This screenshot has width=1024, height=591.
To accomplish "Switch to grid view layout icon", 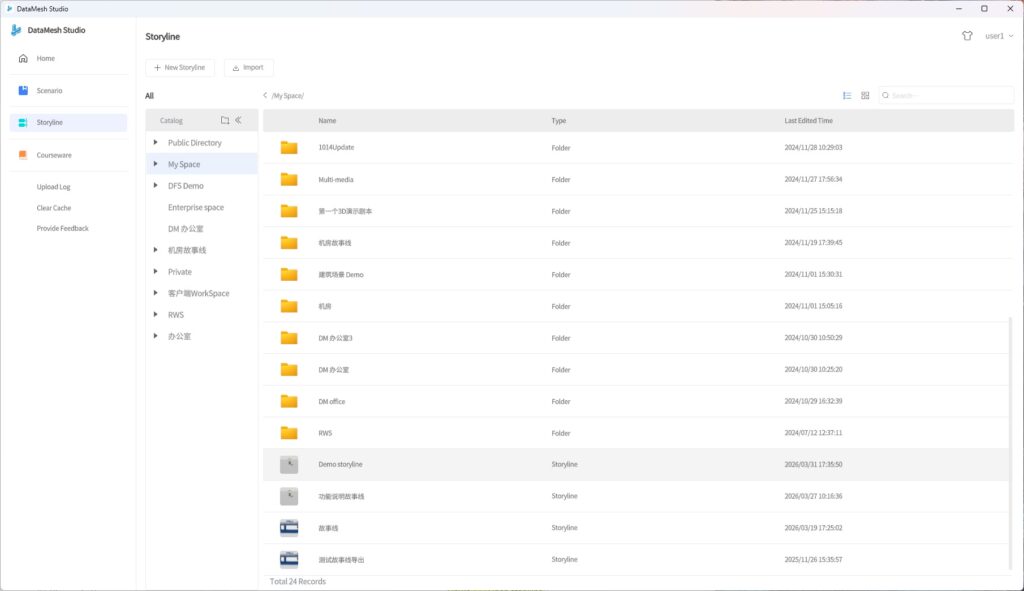I will click(x=865, y=96).
